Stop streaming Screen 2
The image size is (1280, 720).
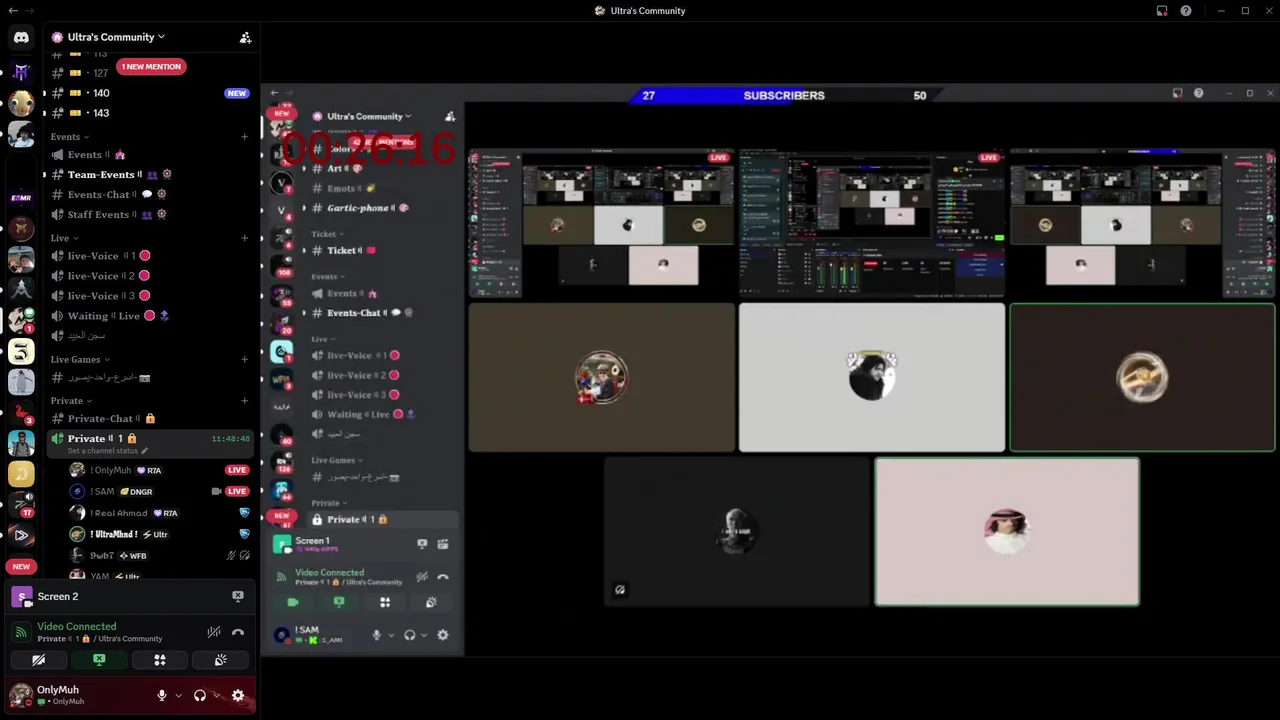238,596
